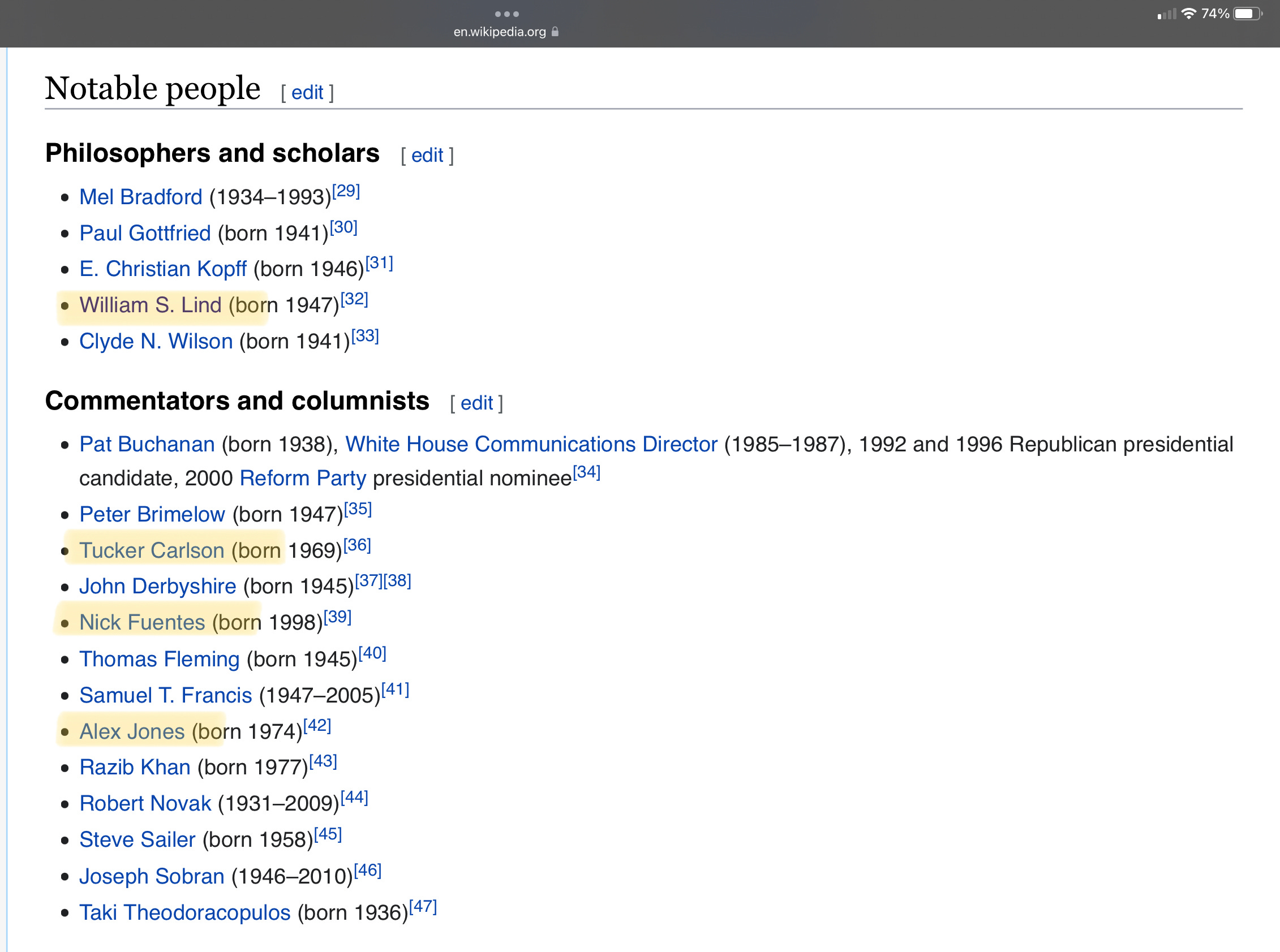The height and width of the screenshot is (952, 1280).
Task: Edit the Notable people section
Action: [307, 92]
